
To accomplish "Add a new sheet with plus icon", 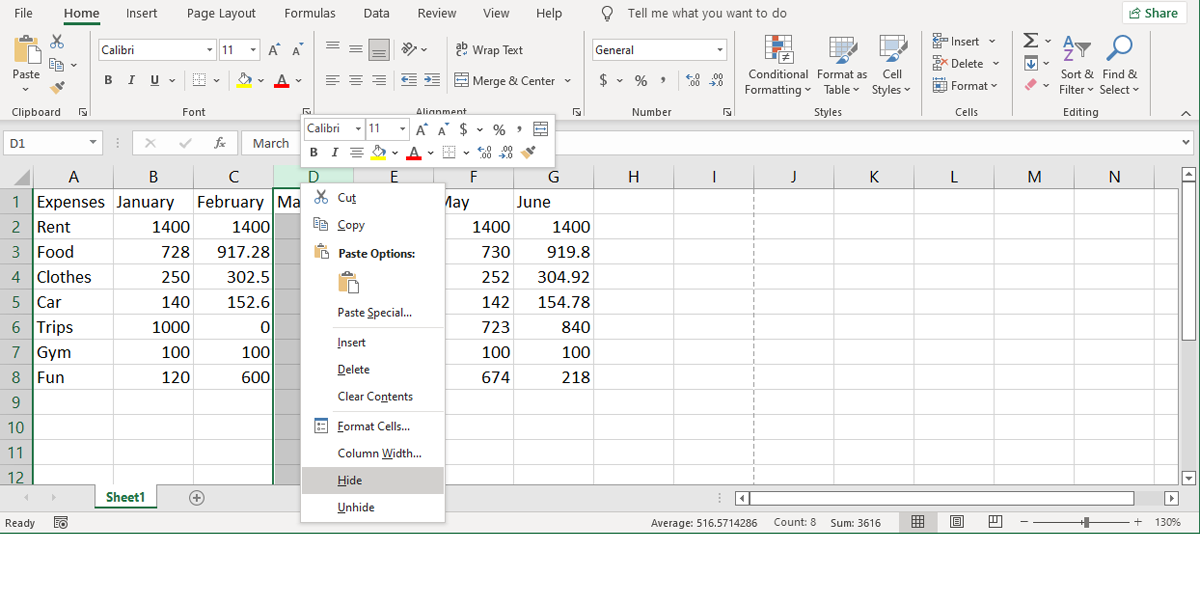I will coord(197,497).
